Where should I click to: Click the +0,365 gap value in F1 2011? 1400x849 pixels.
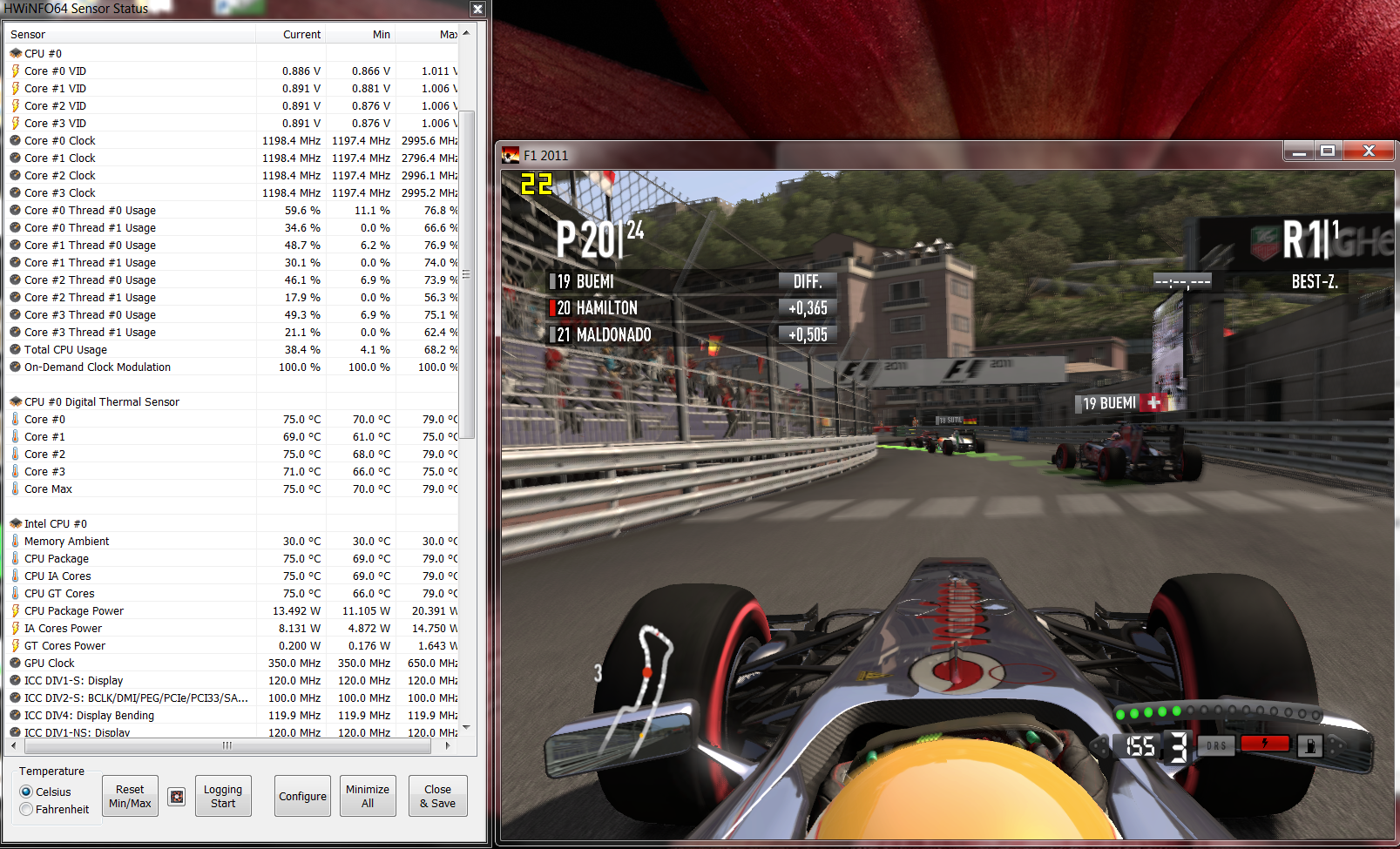pos(808,308)
